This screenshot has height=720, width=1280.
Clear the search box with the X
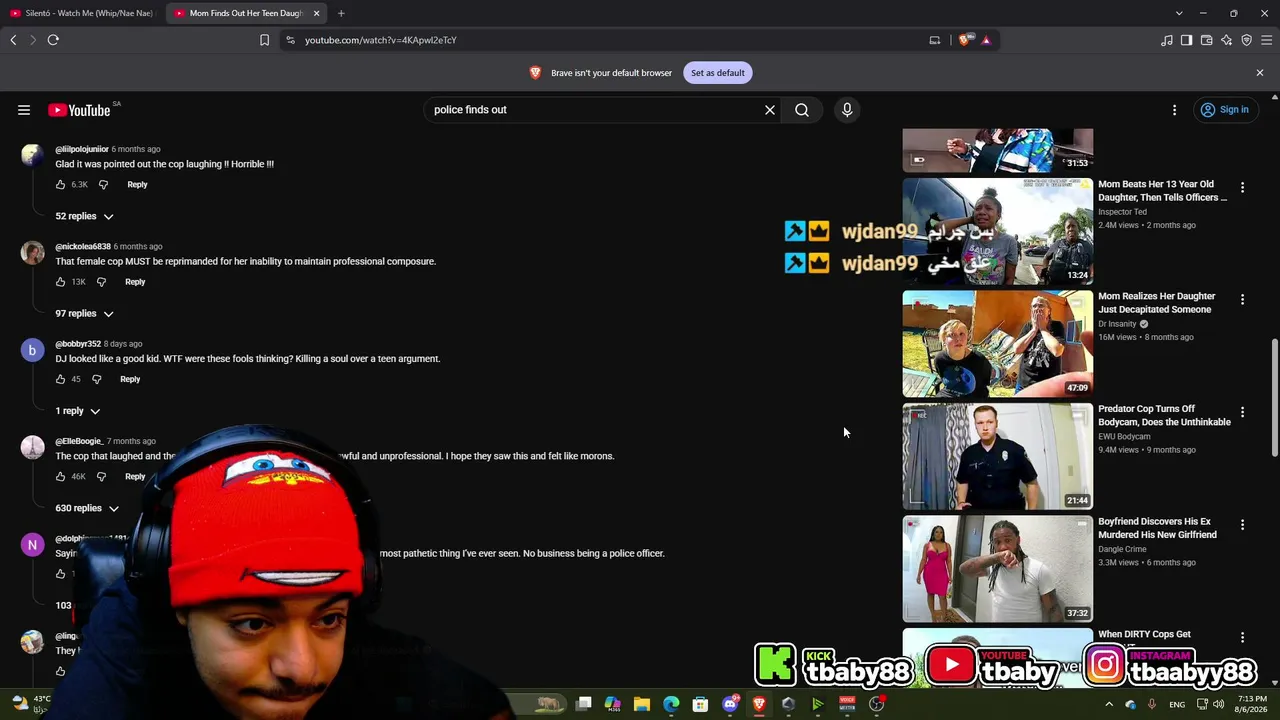click(770, 110)
